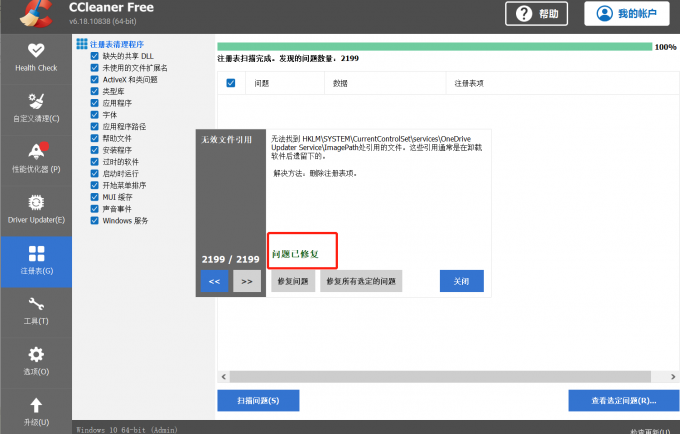Toggle 开始菜单排序 checkbox
The height and width of the screenshot is (434, 680).
(94, 185)
